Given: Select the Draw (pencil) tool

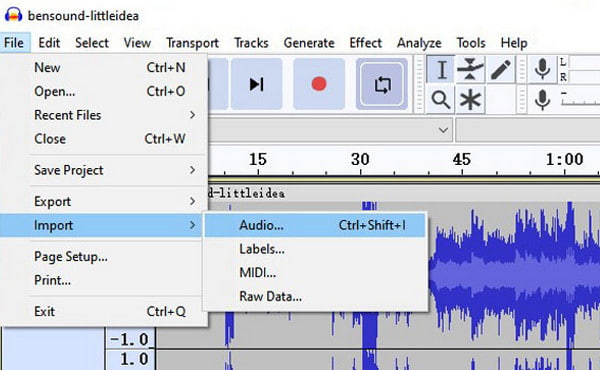Looking at the screenshot, I should point(500,70).
